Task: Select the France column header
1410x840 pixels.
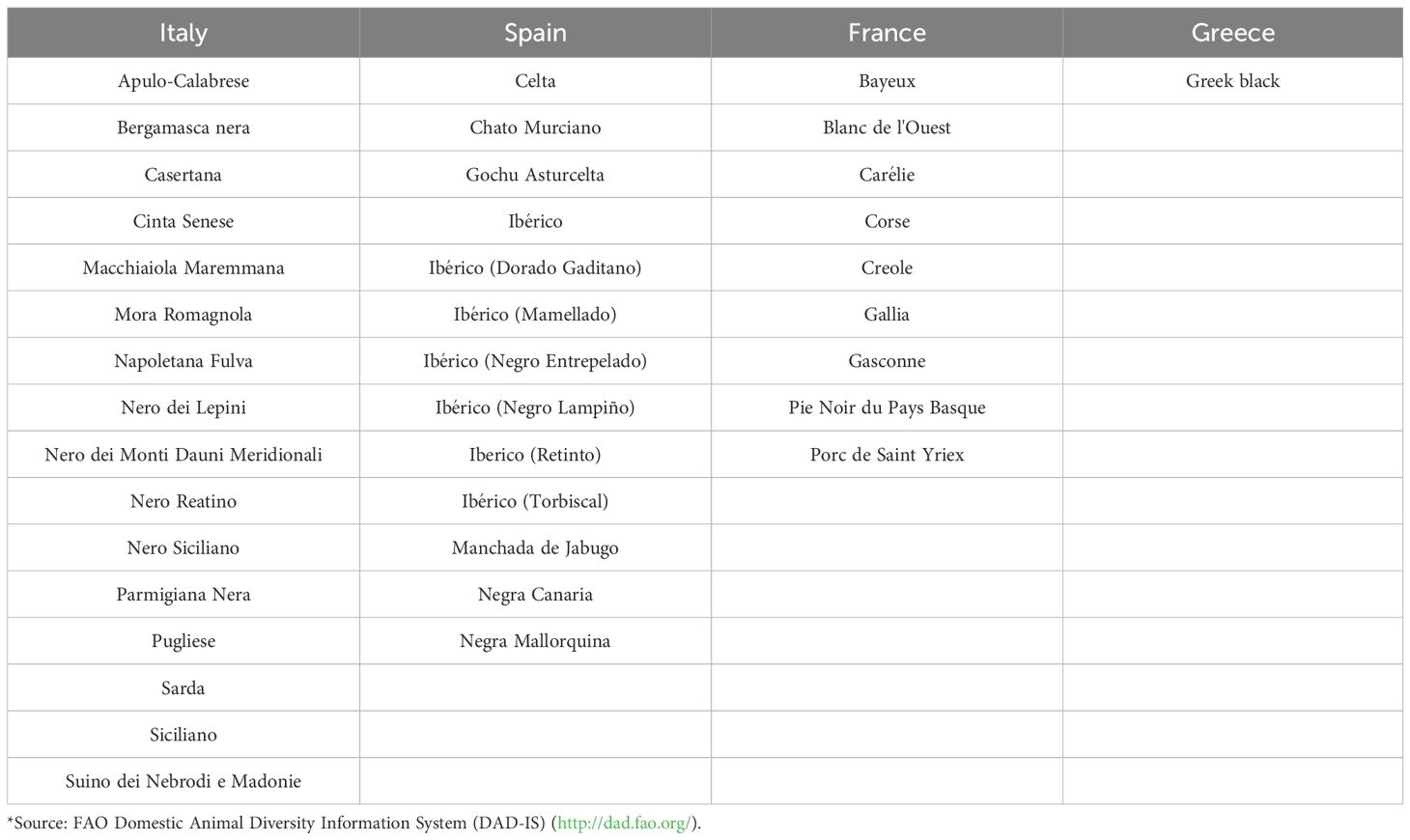Action: coord(887,33)
